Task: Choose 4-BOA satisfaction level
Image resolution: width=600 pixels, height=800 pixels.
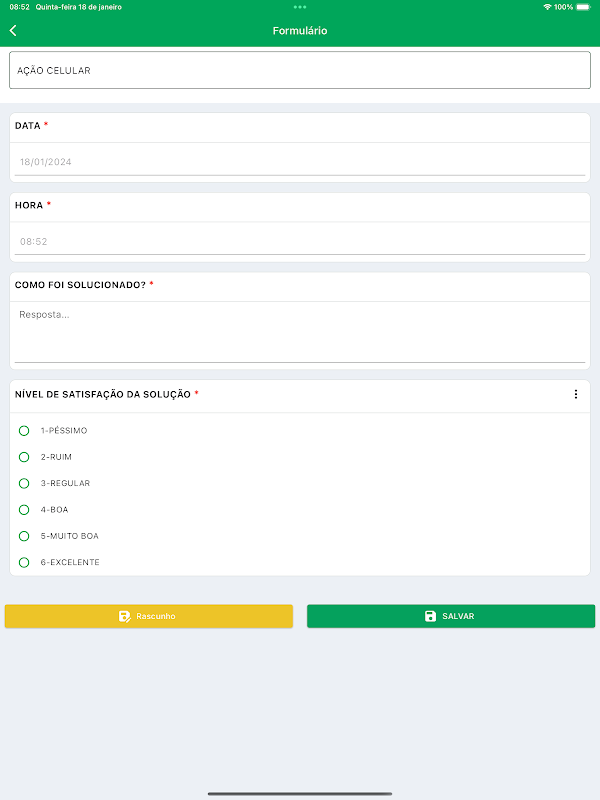Action: (x=24, y=510)
